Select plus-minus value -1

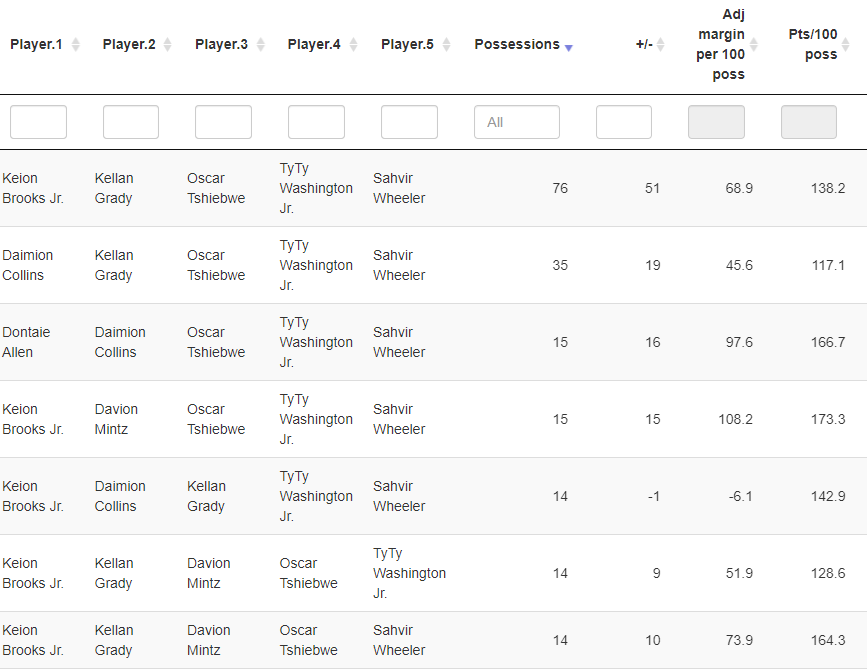(x=654, y=496)
